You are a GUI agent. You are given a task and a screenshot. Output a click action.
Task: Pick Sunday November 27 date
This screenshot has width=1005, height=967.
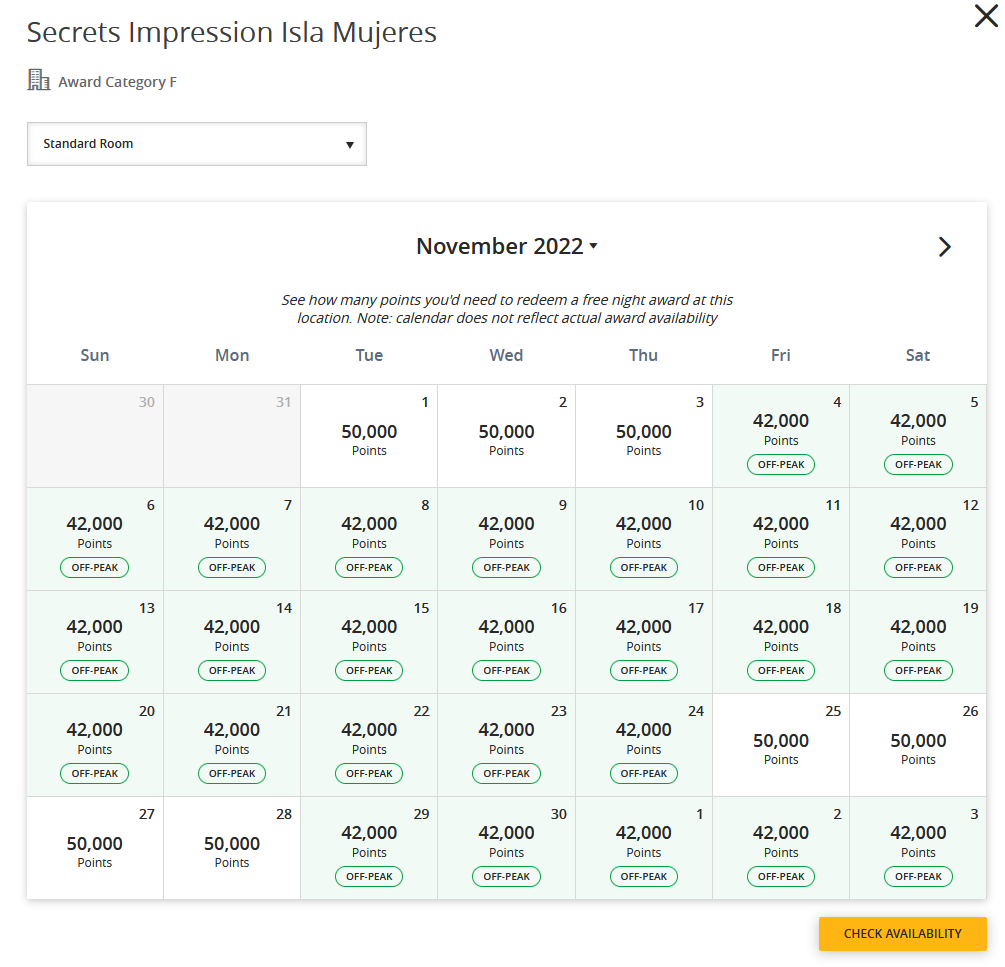[x=95, y=848]
